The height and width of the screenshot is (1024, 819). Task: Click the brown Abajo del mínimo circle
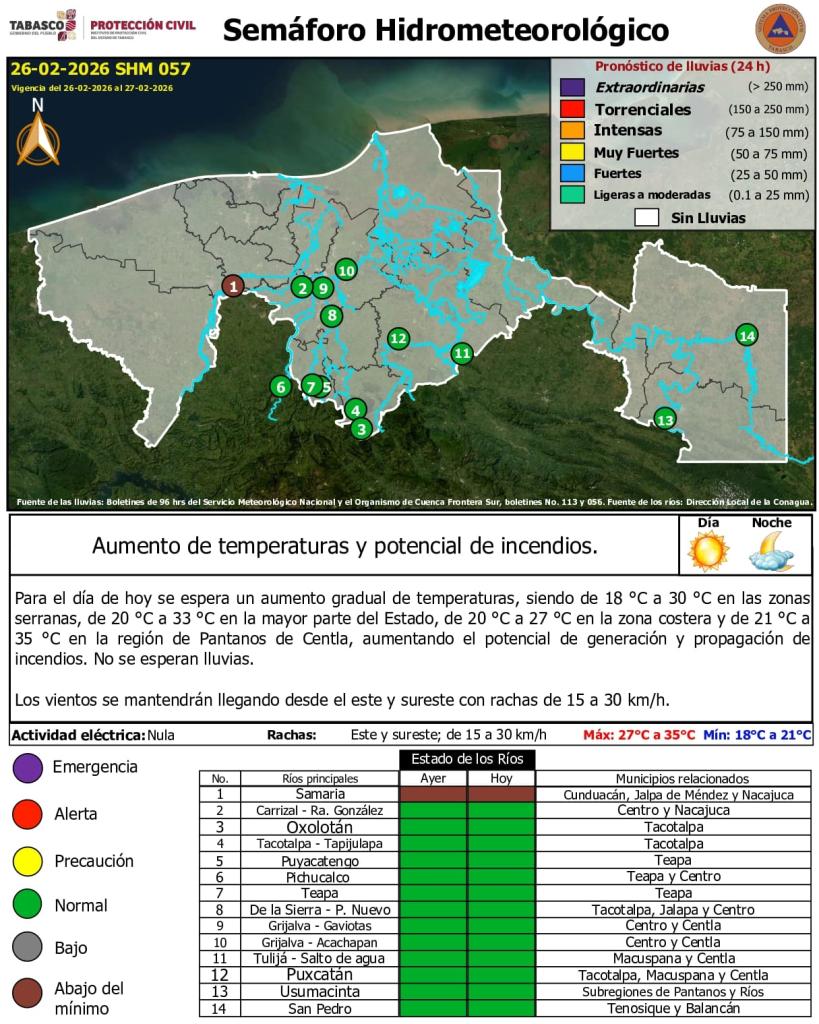point(27,993)
